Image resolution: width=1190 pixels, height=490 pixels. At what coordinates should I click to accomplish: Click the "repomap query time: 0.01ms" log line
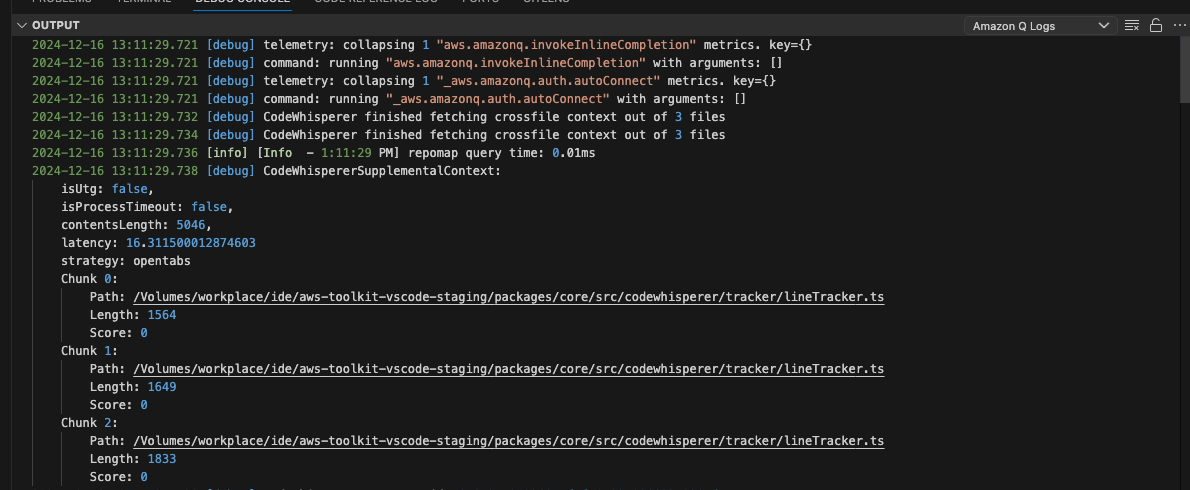tap(313, 153)
